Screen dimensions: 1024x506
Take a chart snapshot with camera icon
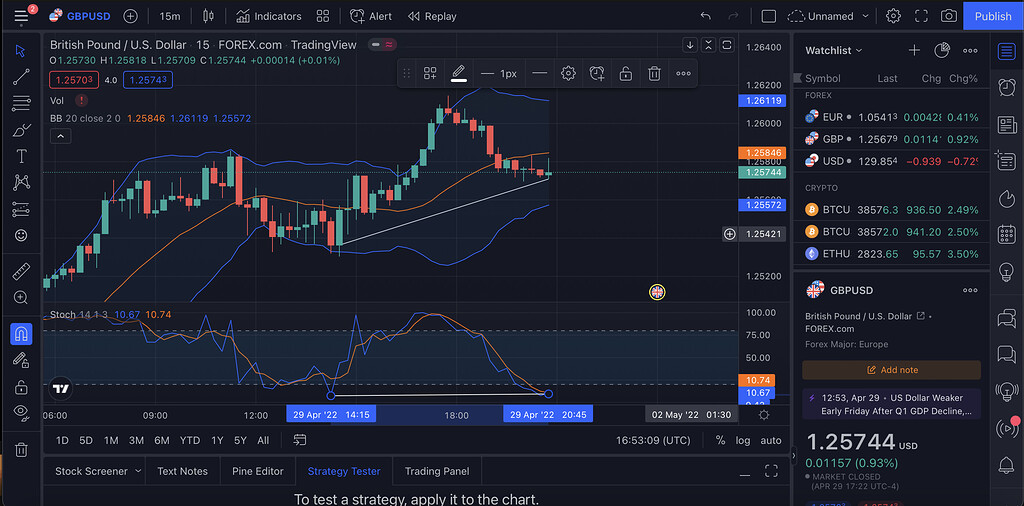tap(948, 16)
